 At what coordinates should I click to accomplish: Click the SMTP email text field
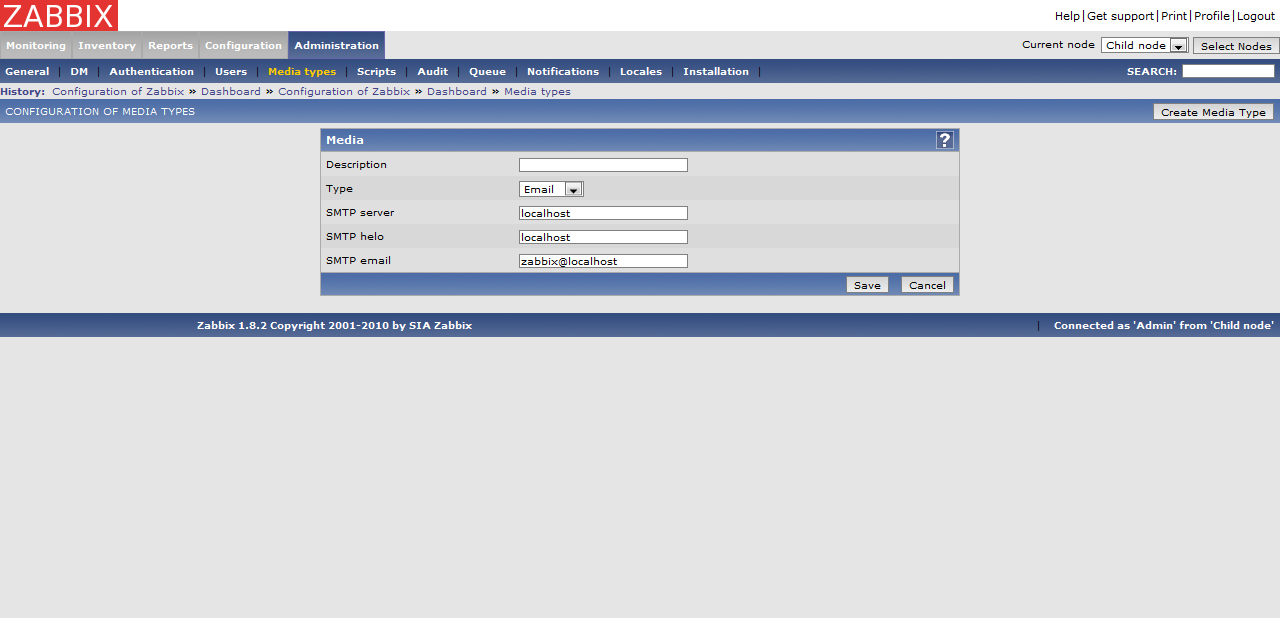(603, 261)
